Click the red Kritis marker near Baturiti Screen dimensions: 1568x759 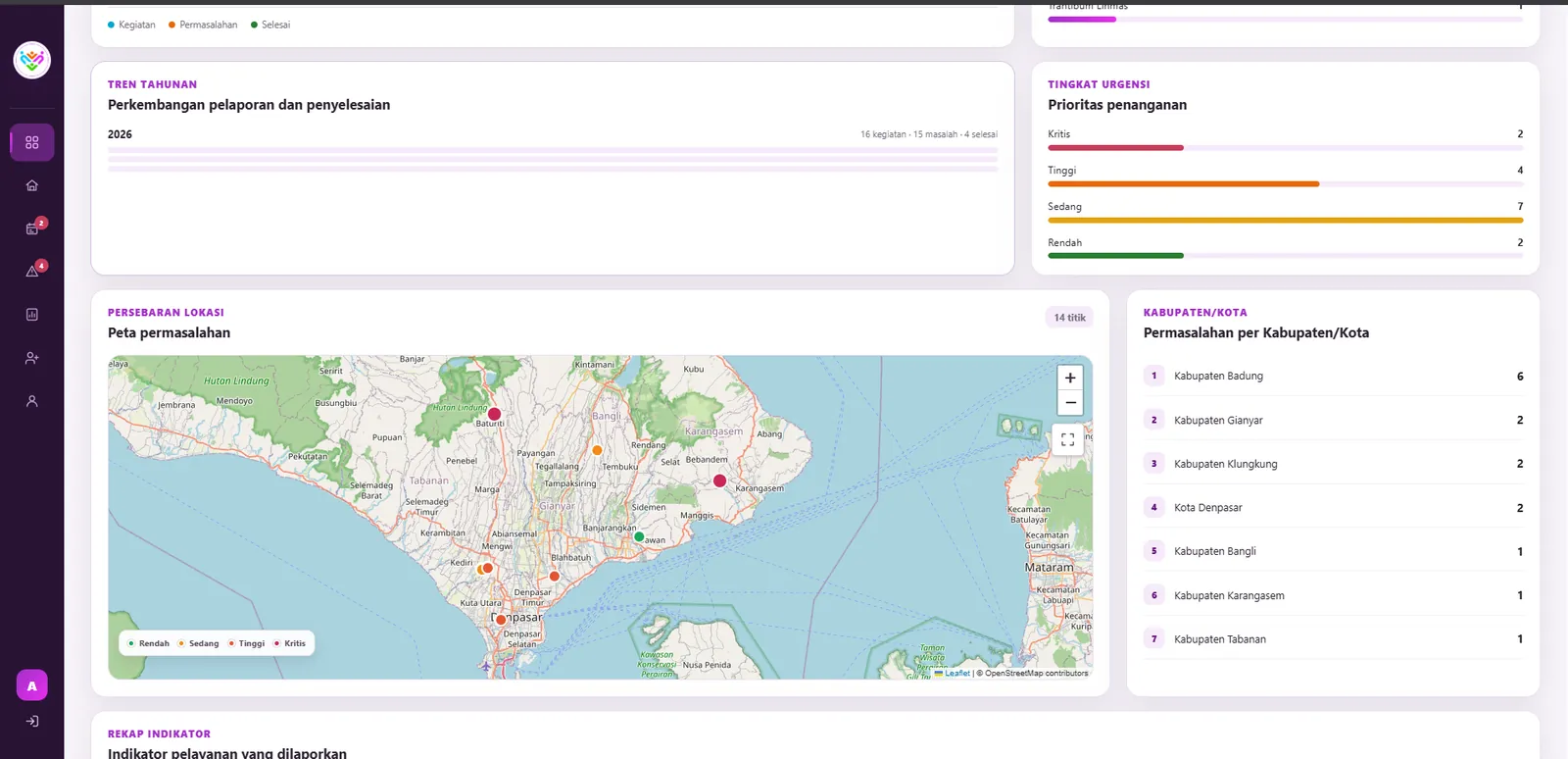[x=495, y=414]
